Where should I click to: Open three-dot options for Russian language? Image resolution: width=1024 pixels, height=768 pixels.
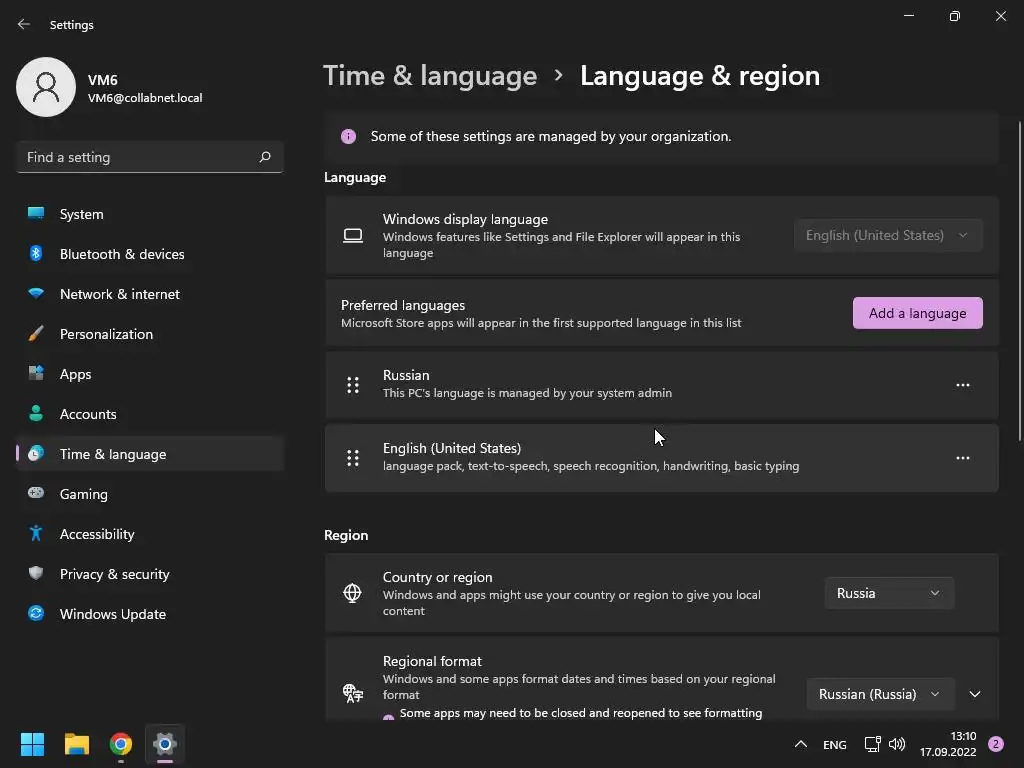962,385
